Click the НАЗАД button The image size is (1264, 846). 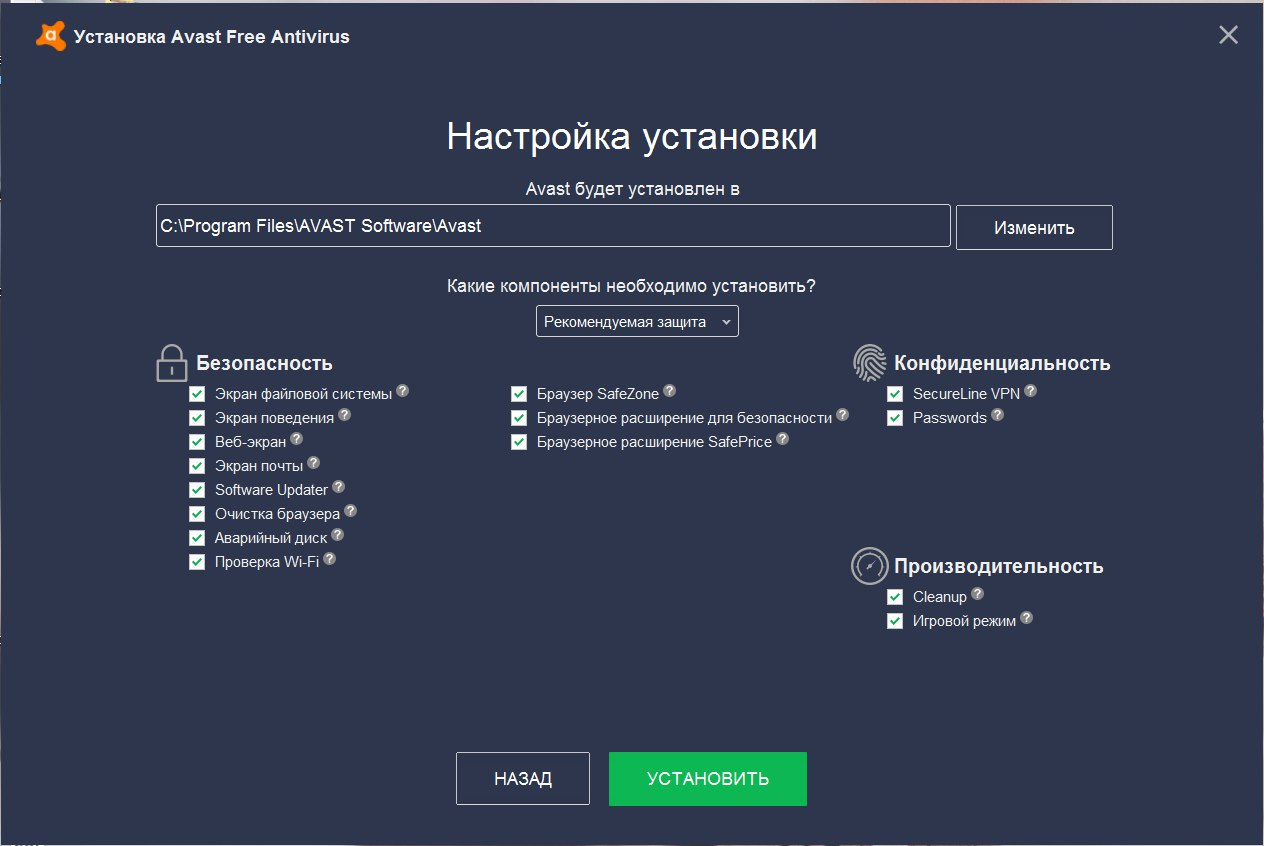522,778
